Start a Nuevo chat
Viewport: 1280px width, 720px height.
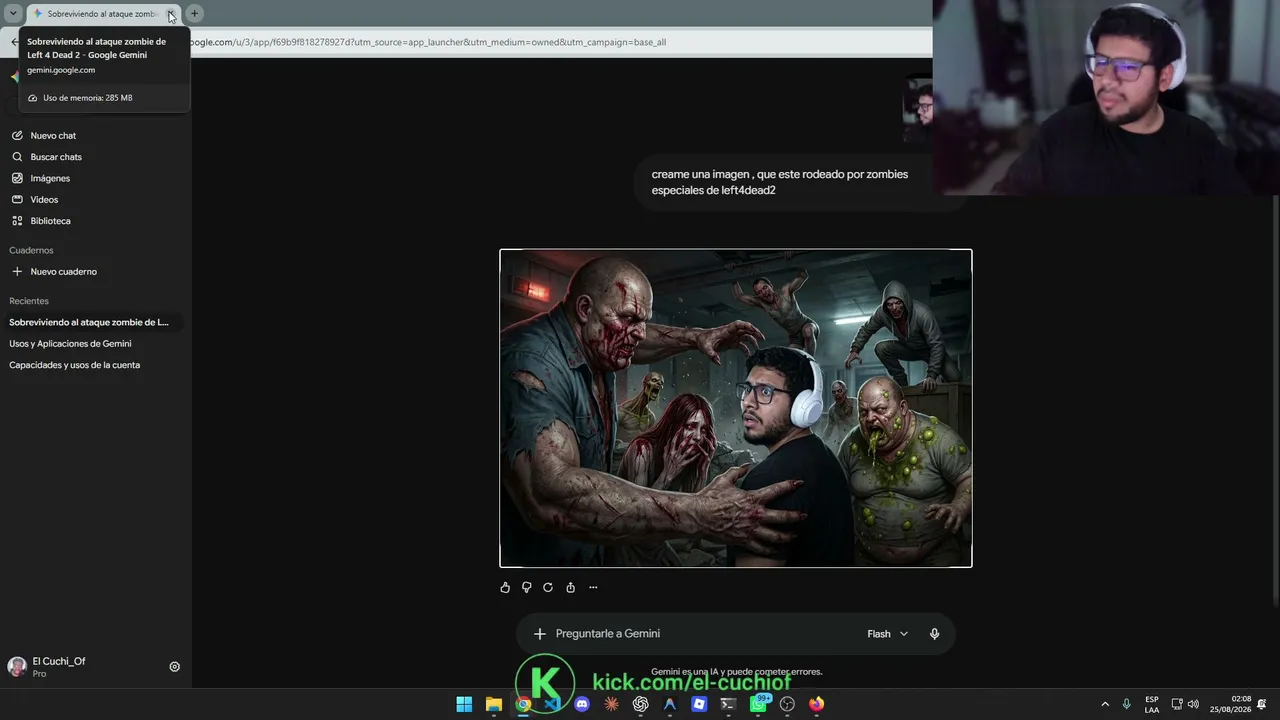pyautogui.click(x=53, y=136)
